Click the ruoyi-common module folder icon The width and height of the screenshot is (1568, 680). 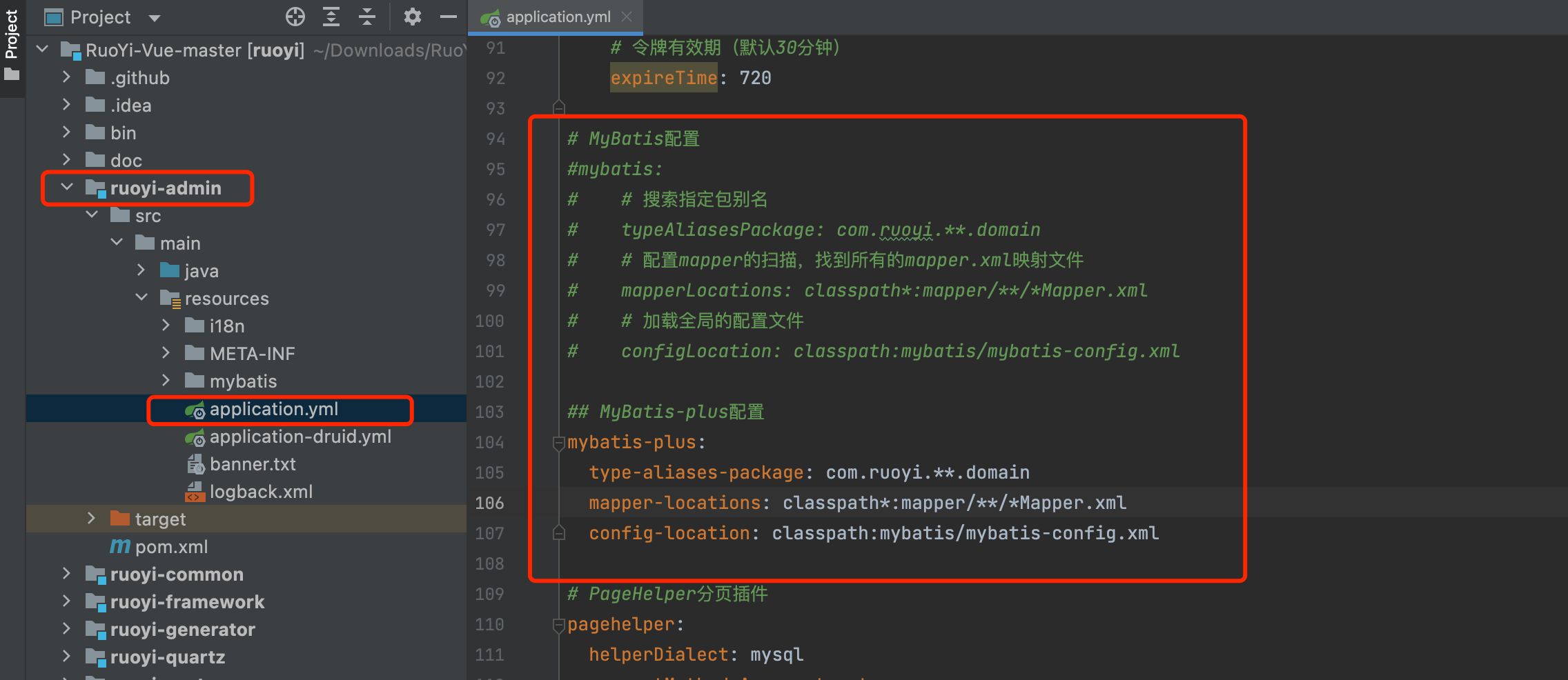(x=95, y=574)
